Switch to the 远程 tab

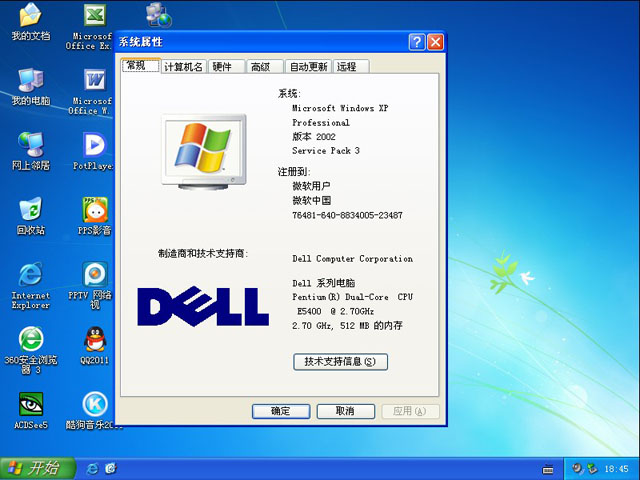(x=351, y=67)
